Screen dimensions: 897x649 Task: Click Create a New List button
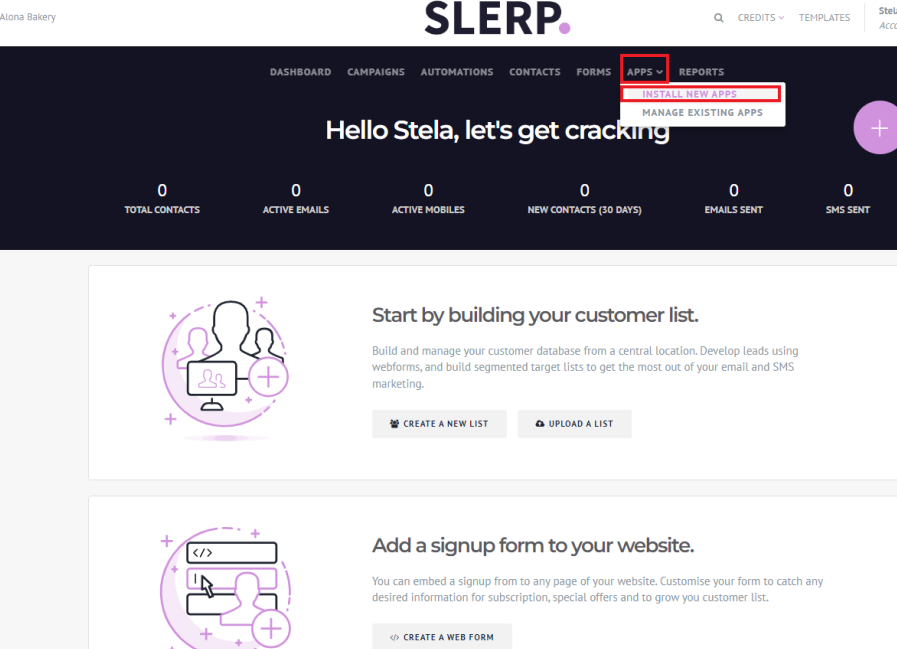coord(439,424)
